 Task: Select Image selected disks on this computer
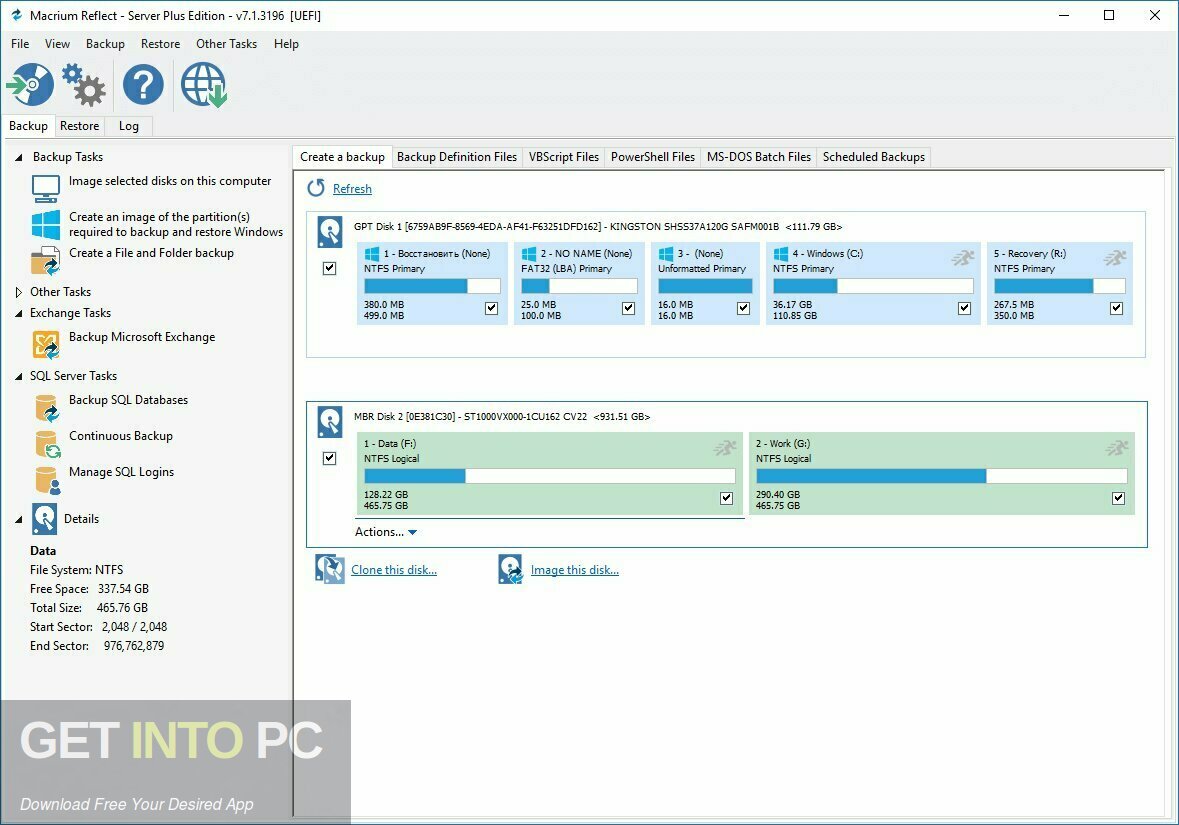click(x=170, y=181)
